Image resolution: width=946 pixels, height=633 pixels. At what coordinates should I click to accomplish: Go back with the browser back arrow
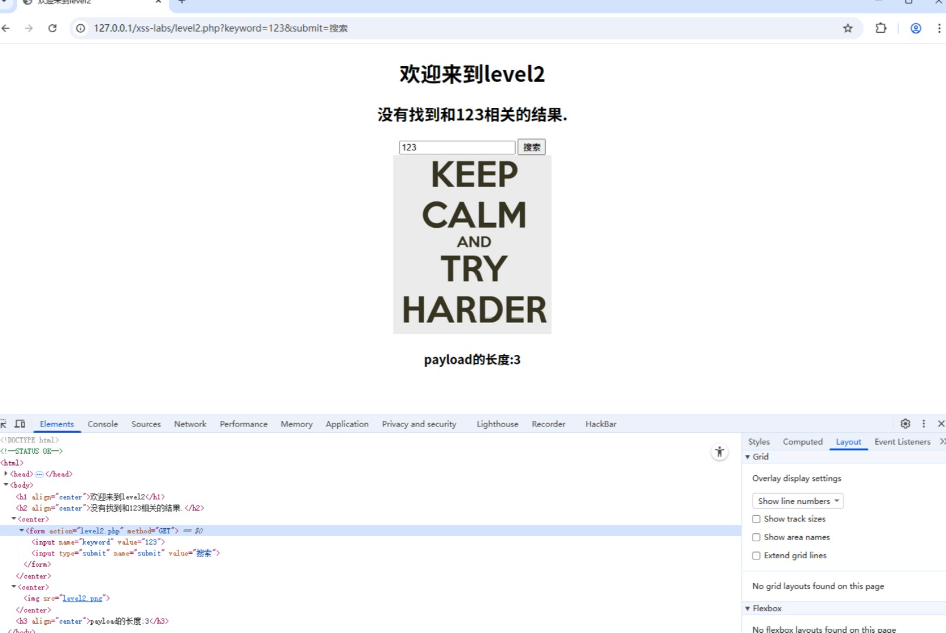point(5,28)
